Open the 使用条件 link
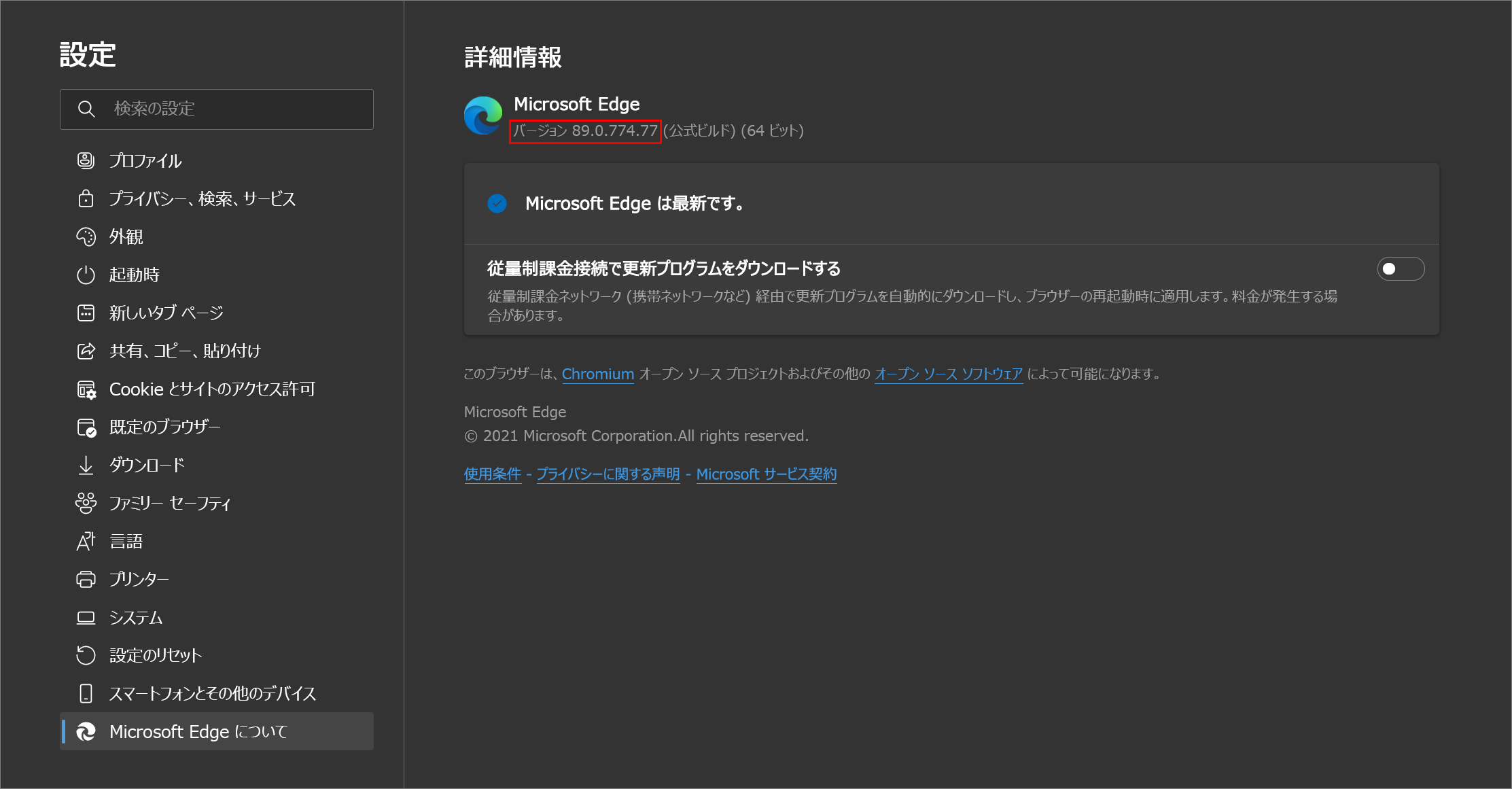Screen dimensions: 1512x789 pos(493,474)
